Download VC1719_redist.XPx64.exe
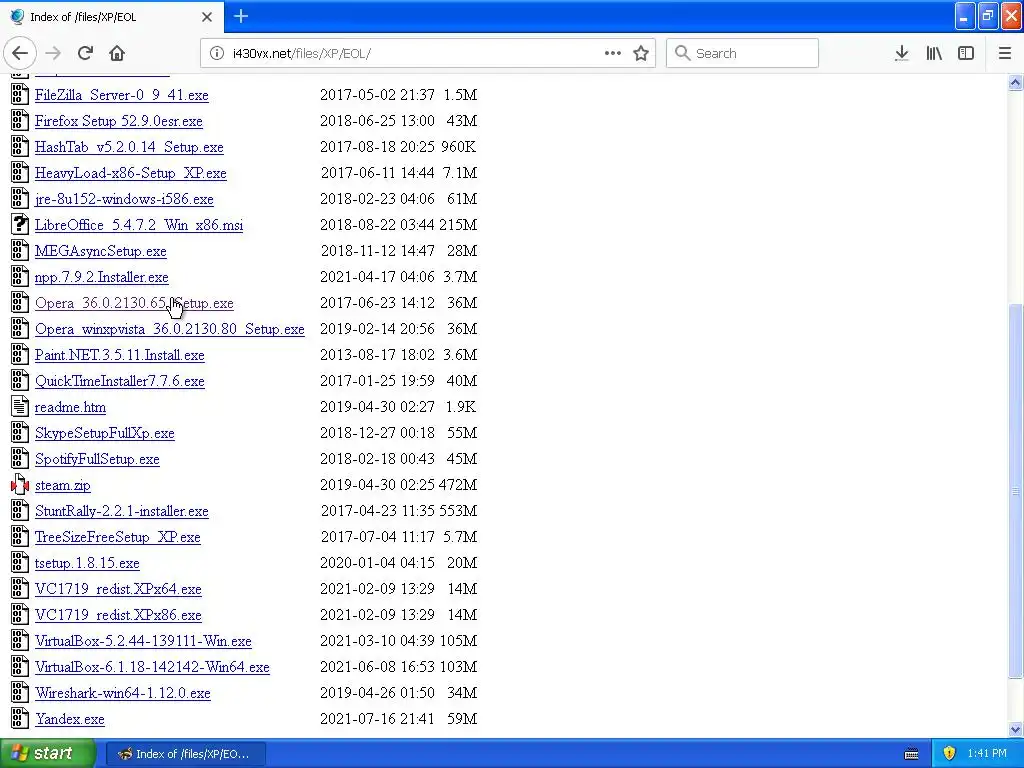This screenshot has height=768, width=1024. tap(118, 589)
